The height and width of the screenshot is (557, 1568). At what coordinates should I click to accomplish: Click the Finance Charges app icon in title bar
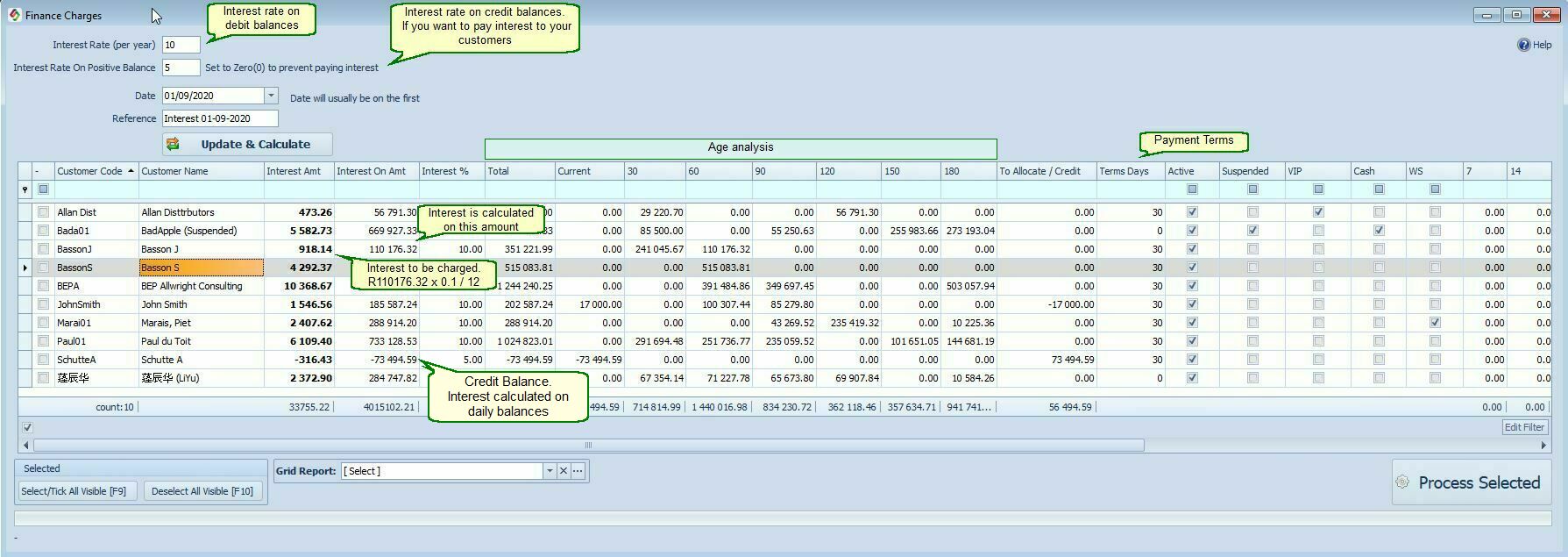point(15,16)
